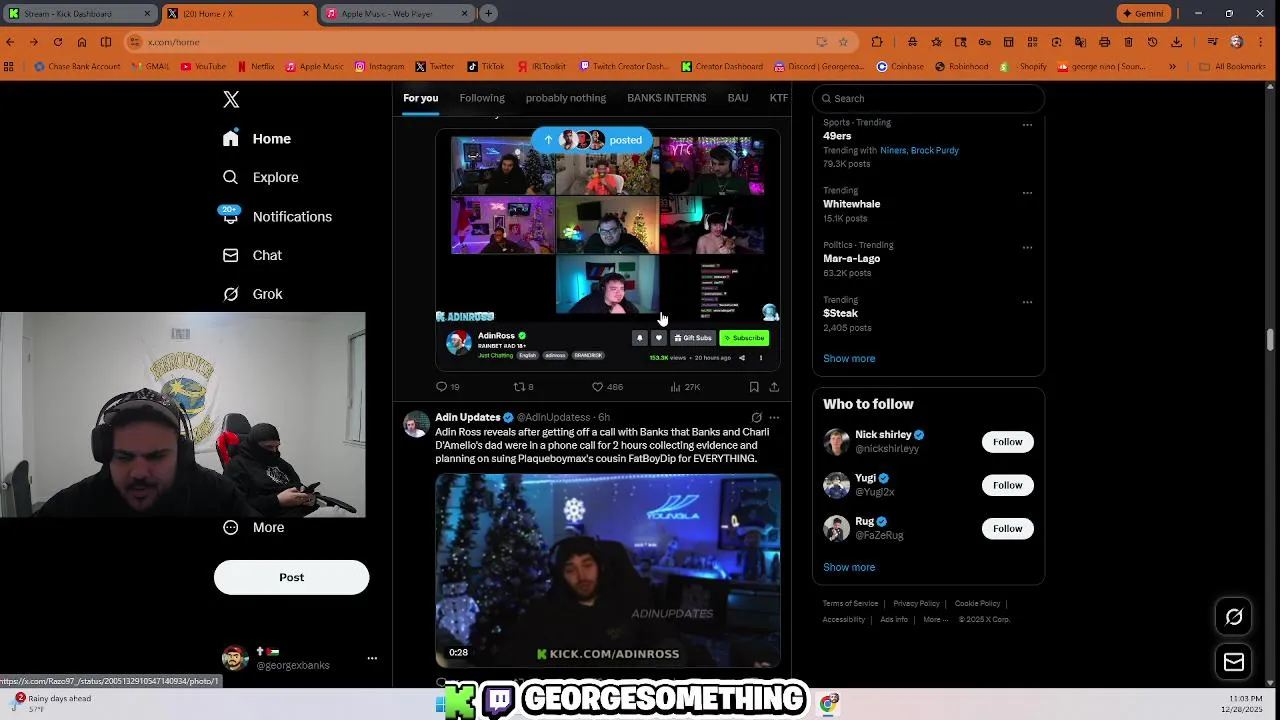Click into the X Search field
Image resolution: width=1280 pixels, height=720 pixels.
pyautogui.click(x=929, y=98)
